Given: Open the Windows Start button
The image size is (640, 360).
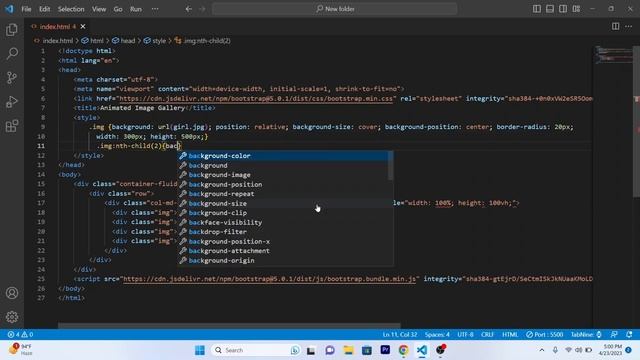Looking at the screenshot, I should pyautogui.click(x=200, y=350).
